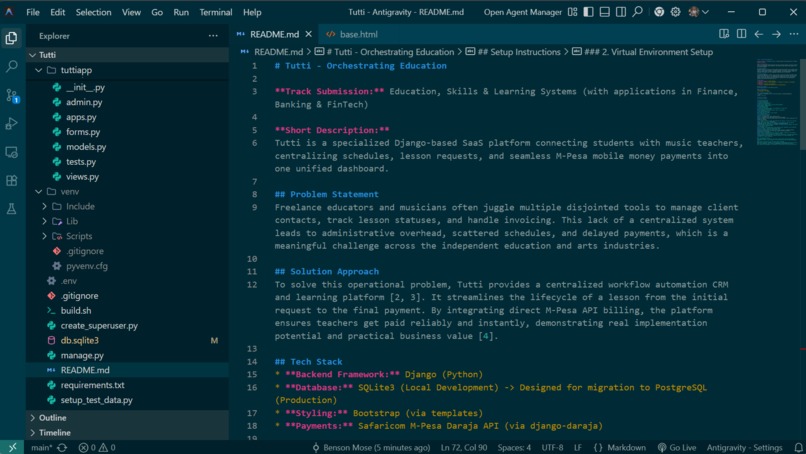Open the File menu
806x454 pixels.
33,12
